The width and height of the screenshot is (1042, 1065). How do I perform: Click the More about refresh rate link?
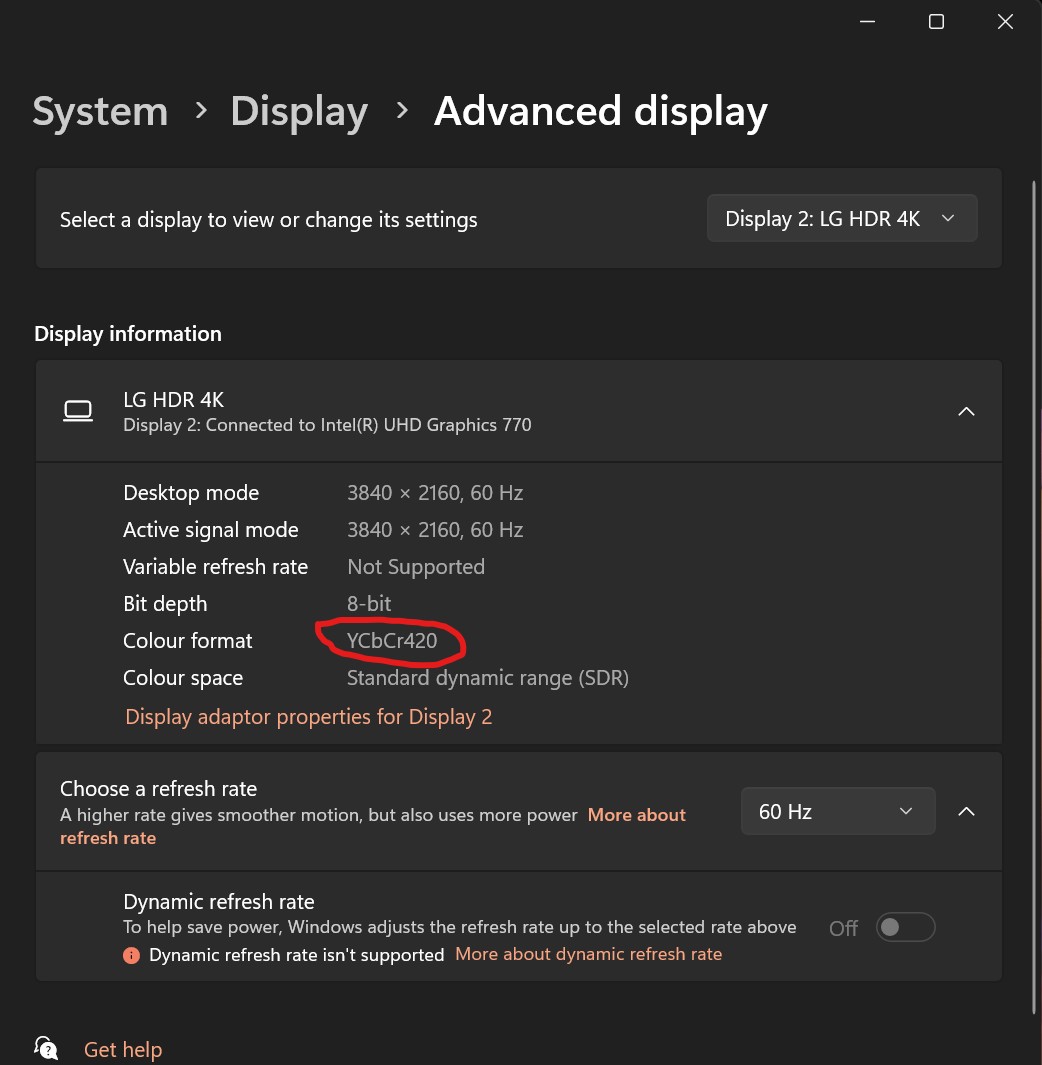(x=637, y=815)
